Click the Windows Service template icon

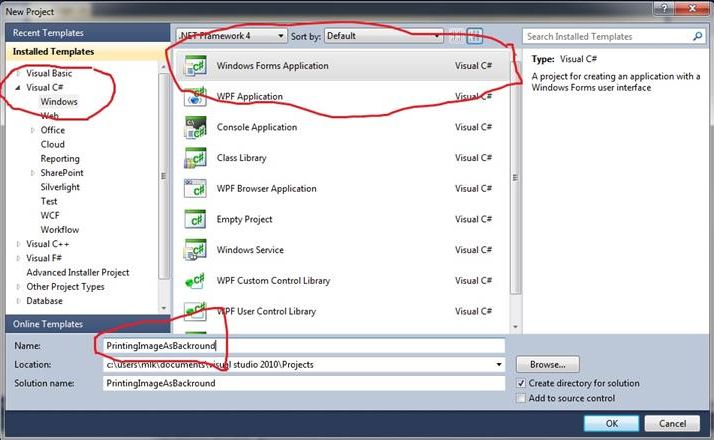[195, 250]
